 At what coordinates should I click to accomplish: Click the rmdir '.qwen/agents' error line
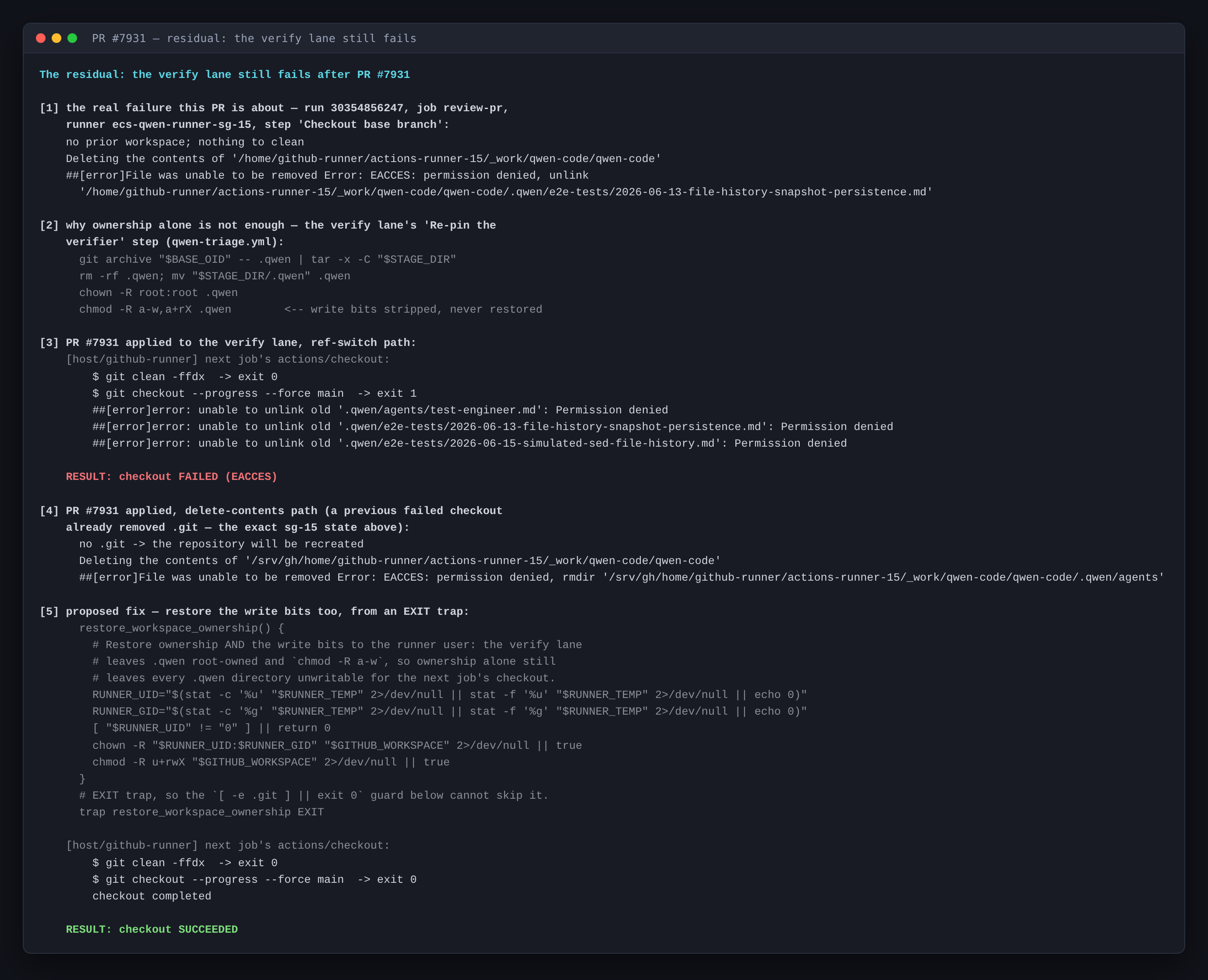pos(622,577)
